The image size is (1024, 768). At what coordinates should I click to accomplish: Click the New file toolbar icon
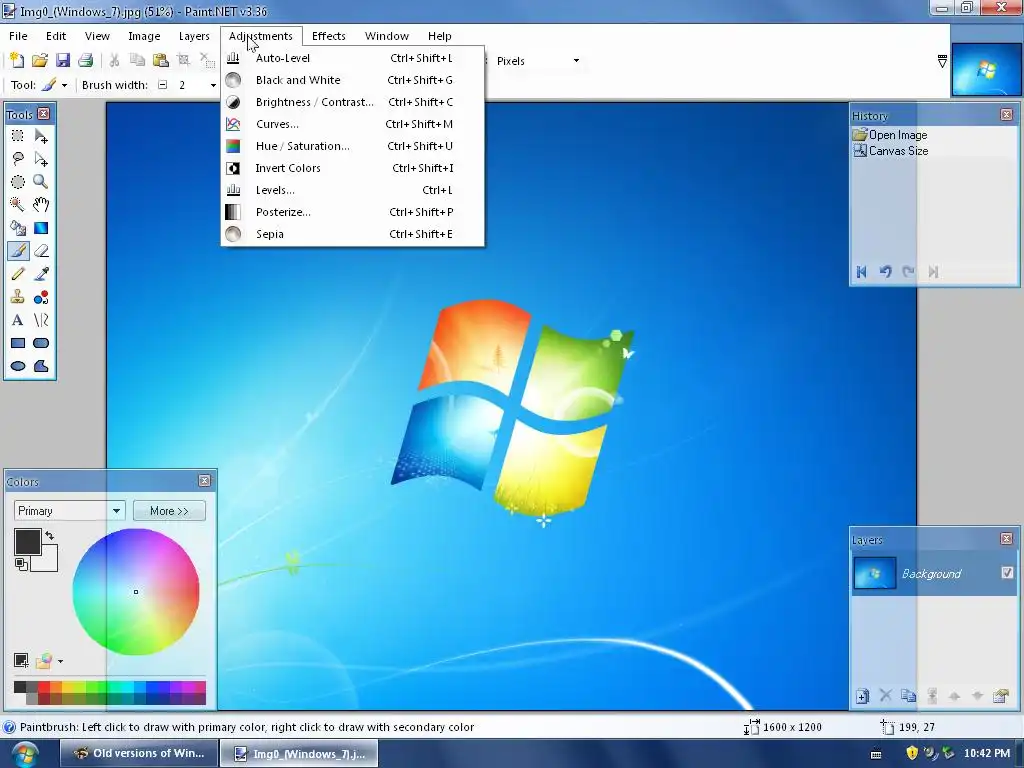pos(17,61)
